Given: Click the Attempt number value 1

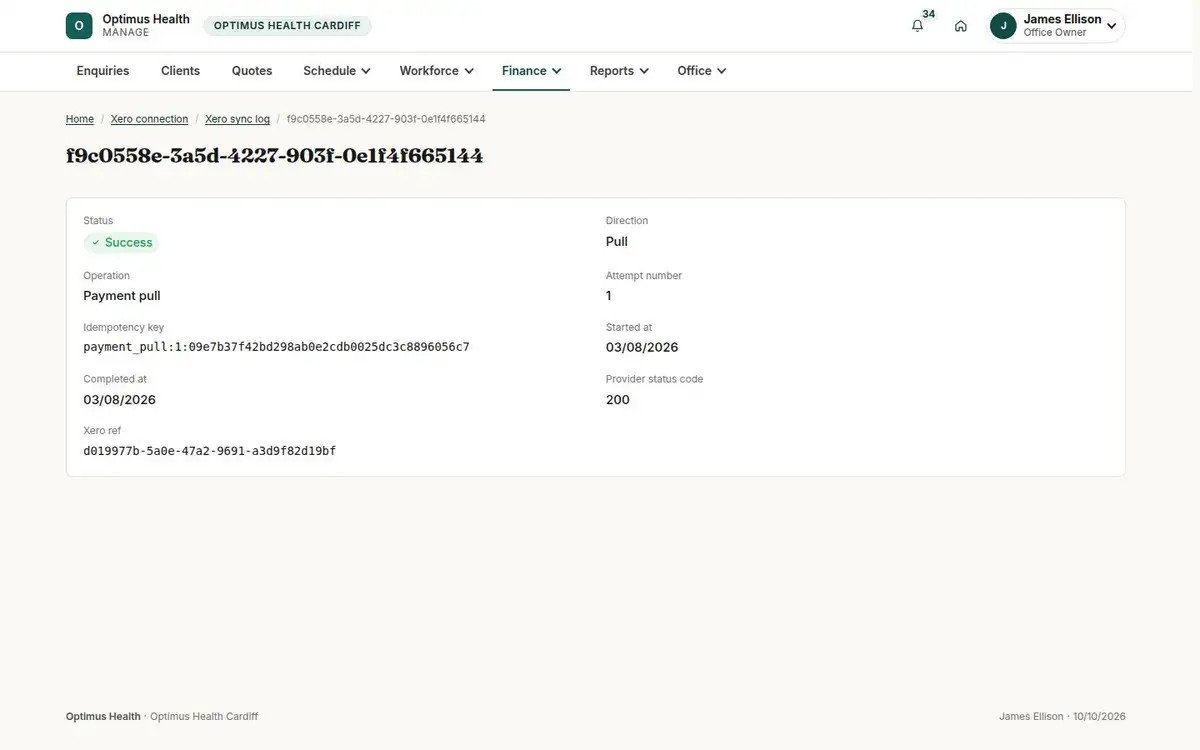Looking at the screenshot, I should point(609,296).
